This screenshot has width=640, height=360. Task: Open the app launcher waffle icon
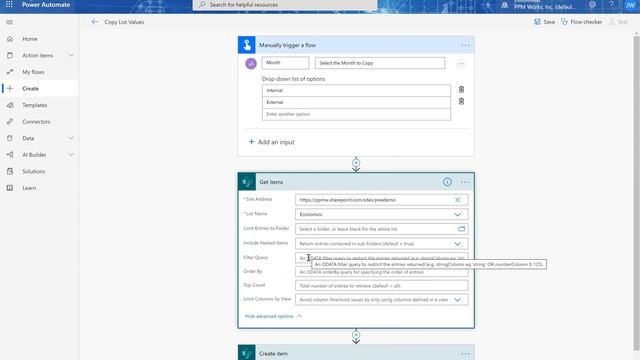[9, 4]
